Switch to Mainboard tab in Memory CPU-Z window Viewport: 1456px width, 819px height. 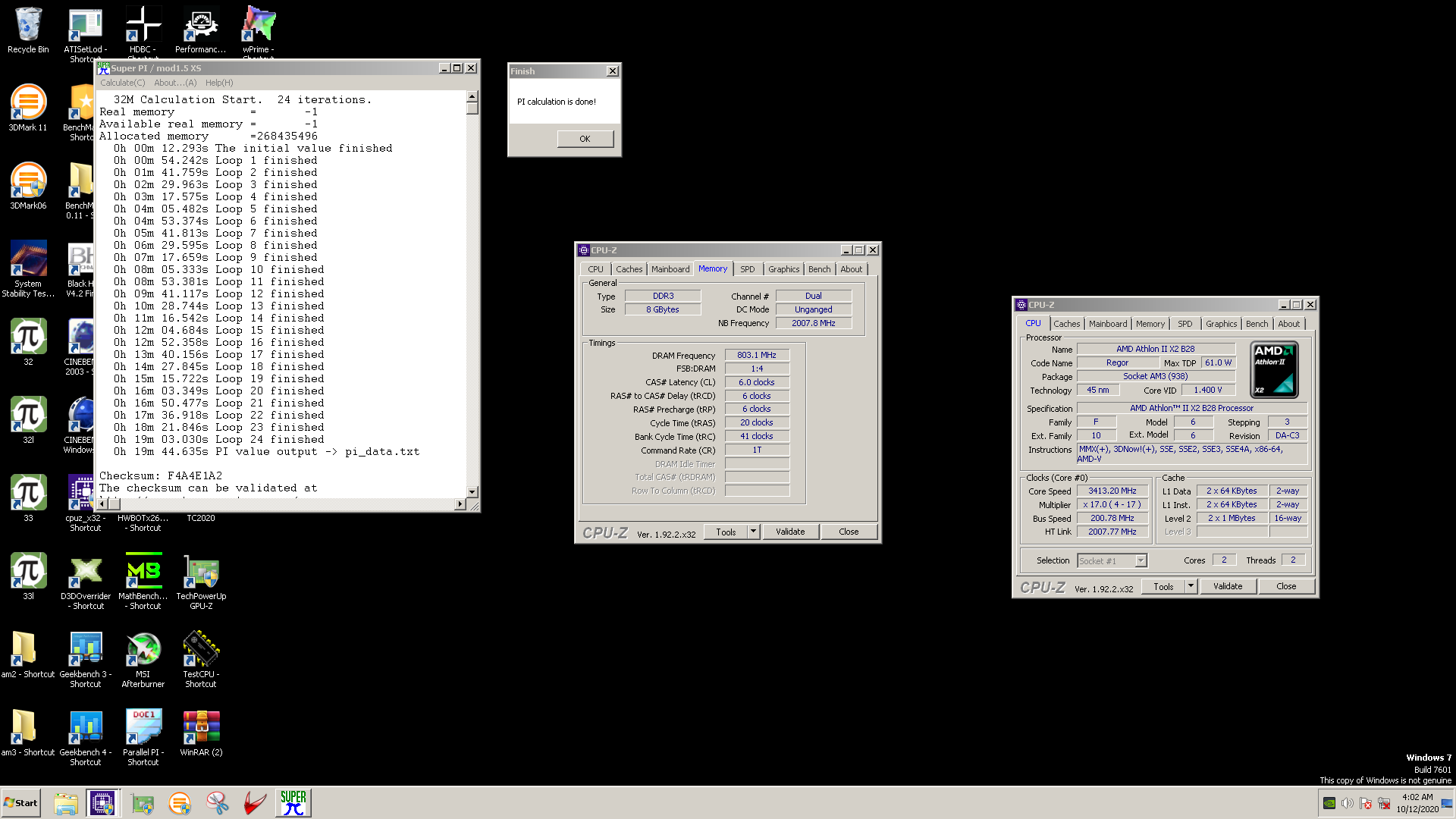[x=670, y=269]
